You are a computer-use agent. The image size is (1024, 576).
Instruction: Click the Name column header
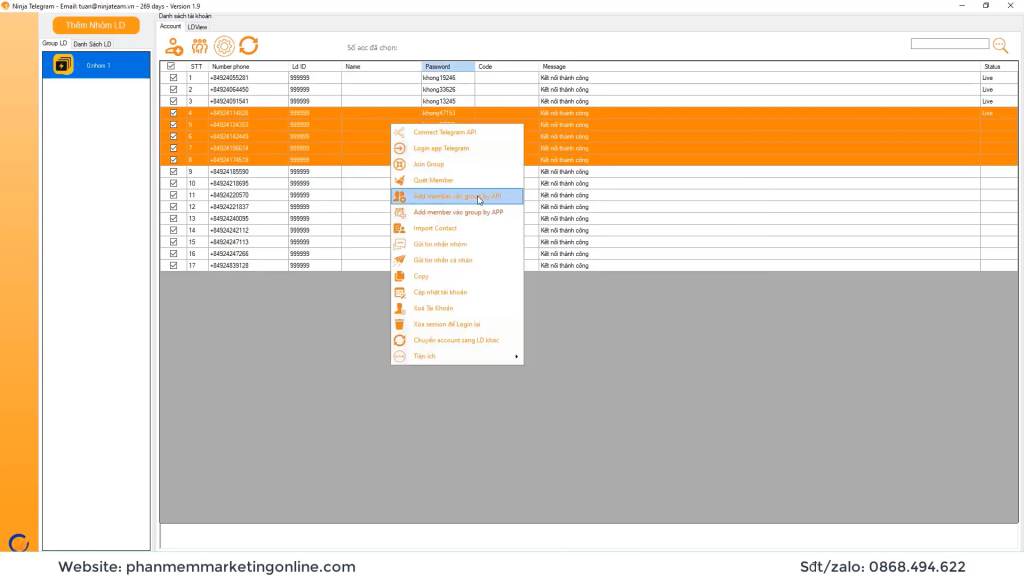tap(381, 67)
